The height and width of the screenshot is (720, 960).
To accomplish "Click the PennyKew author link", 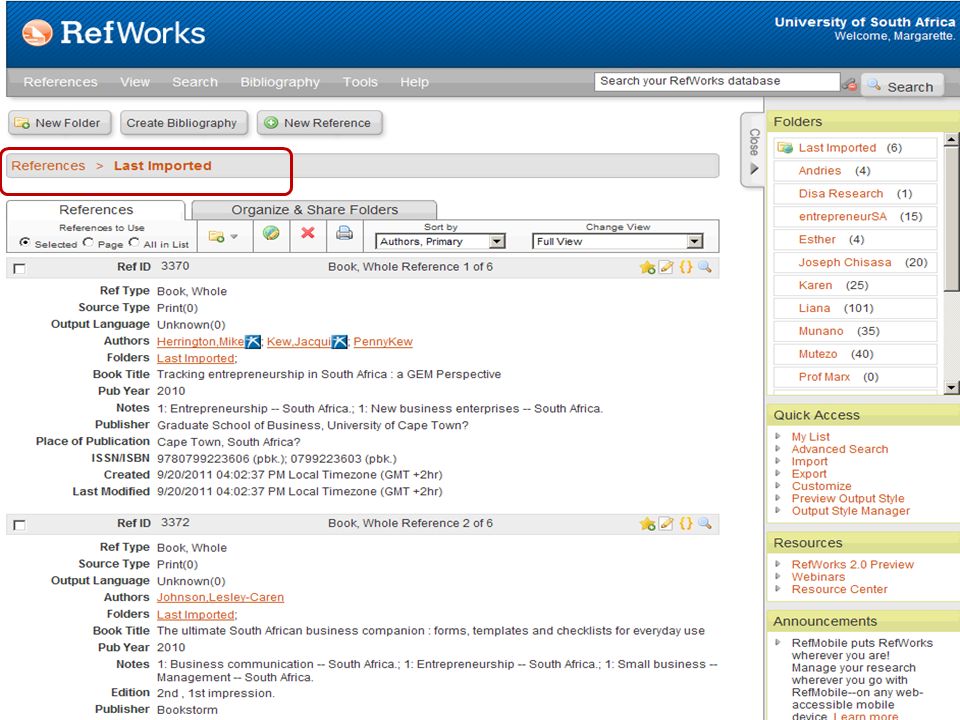I will [x=383, y=342].
